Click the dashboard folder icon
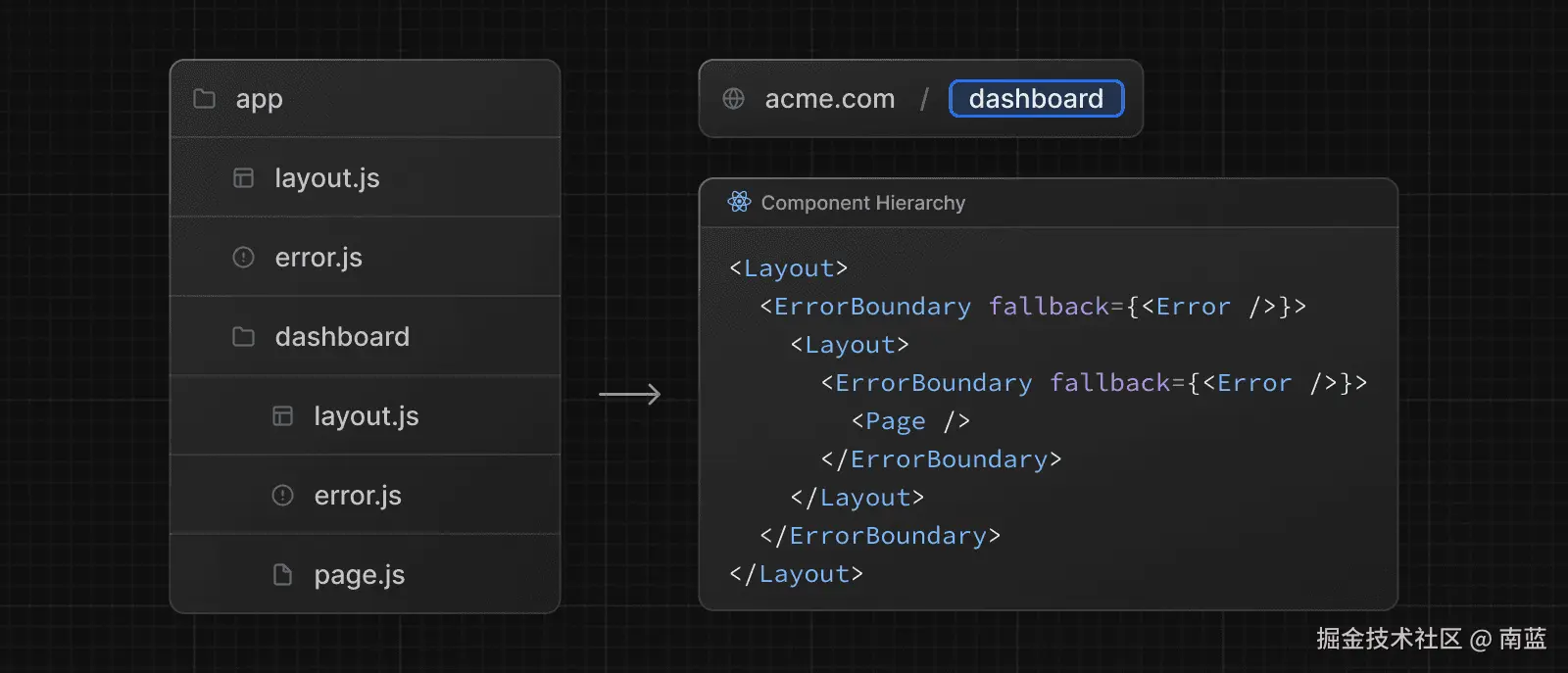Viewport: 1568px width, 673px height. (x=243, y=337)
